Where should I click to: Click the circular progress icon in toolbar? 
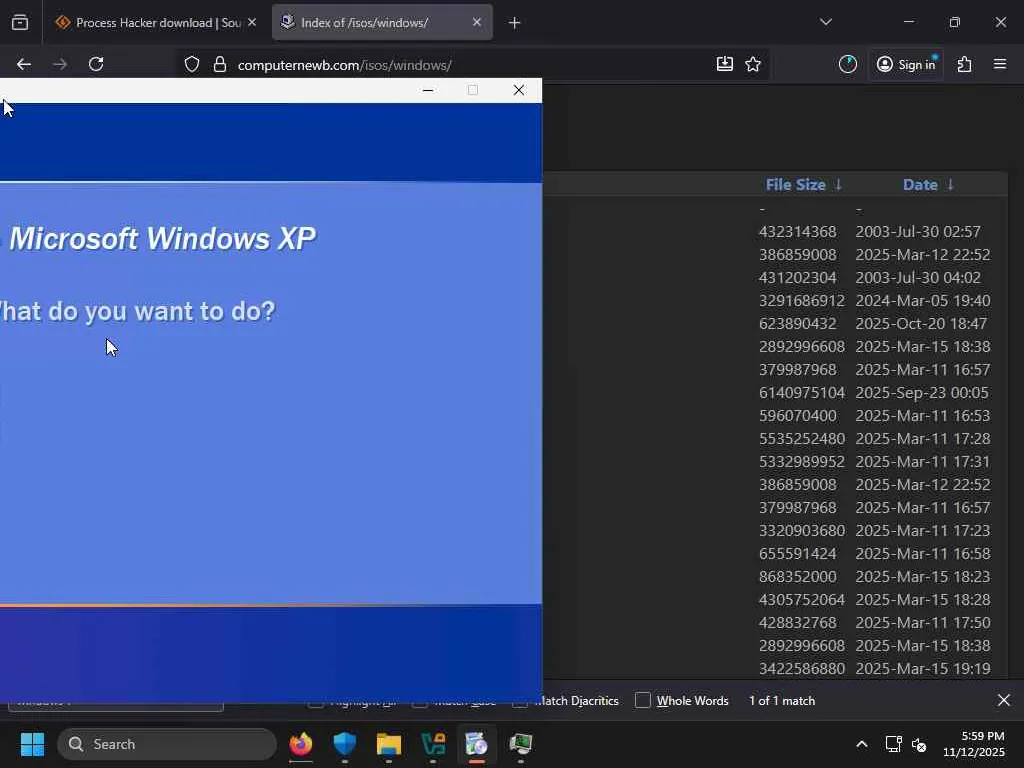[x=848, y=64]
